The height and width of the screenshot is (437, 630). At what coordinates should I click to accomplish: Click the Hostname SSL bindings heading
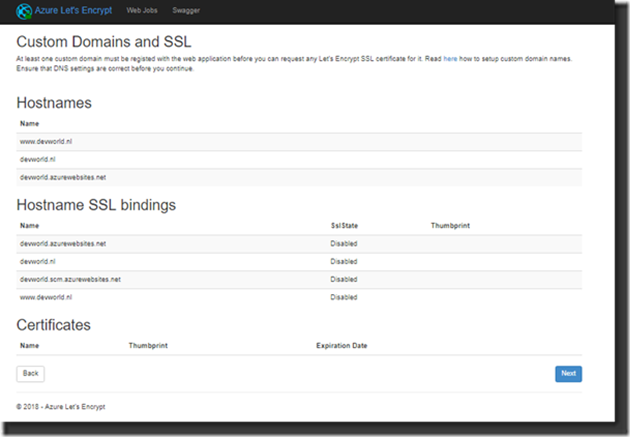[96, 205]
